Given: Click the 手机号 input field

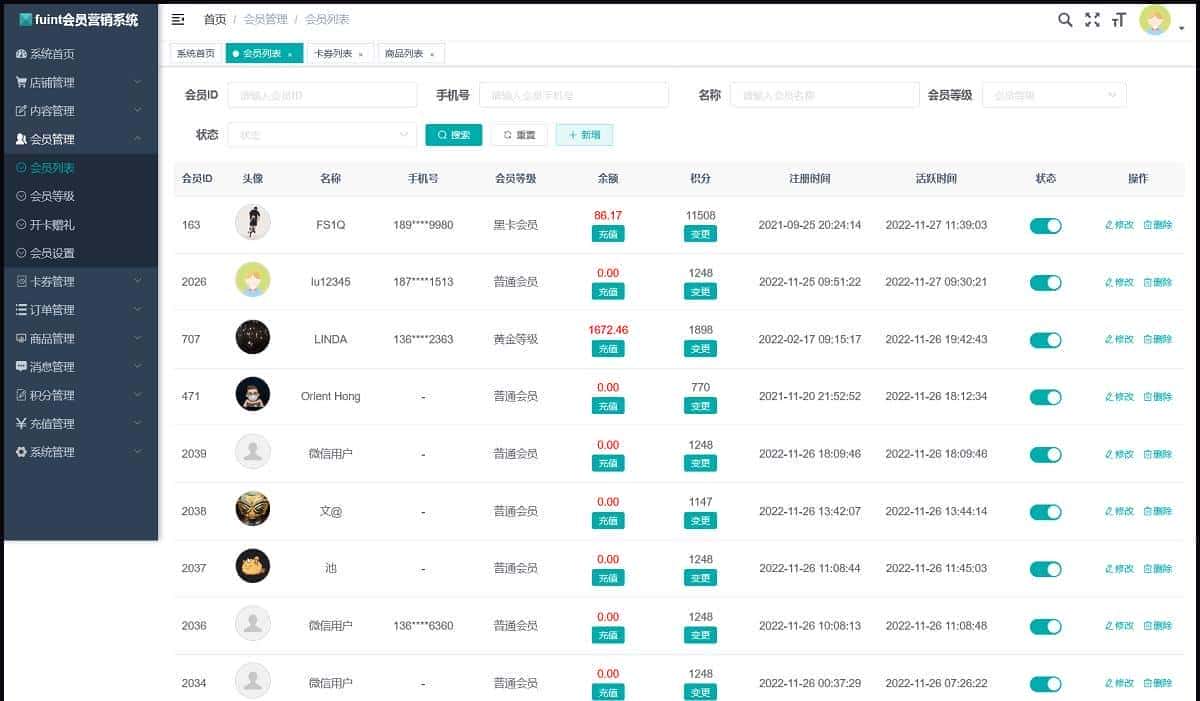Looking at the screenshot, I should pyautogui.click(x=574, y=94).
